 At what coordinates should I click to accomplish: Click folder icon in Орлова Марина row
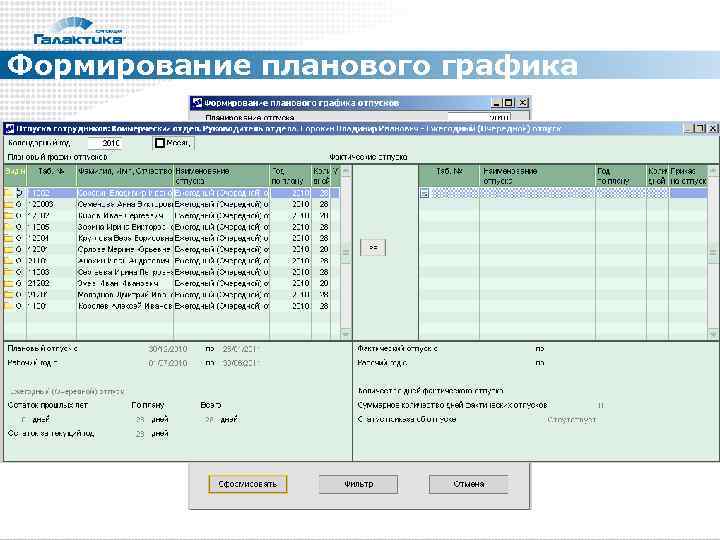point(8,249)
